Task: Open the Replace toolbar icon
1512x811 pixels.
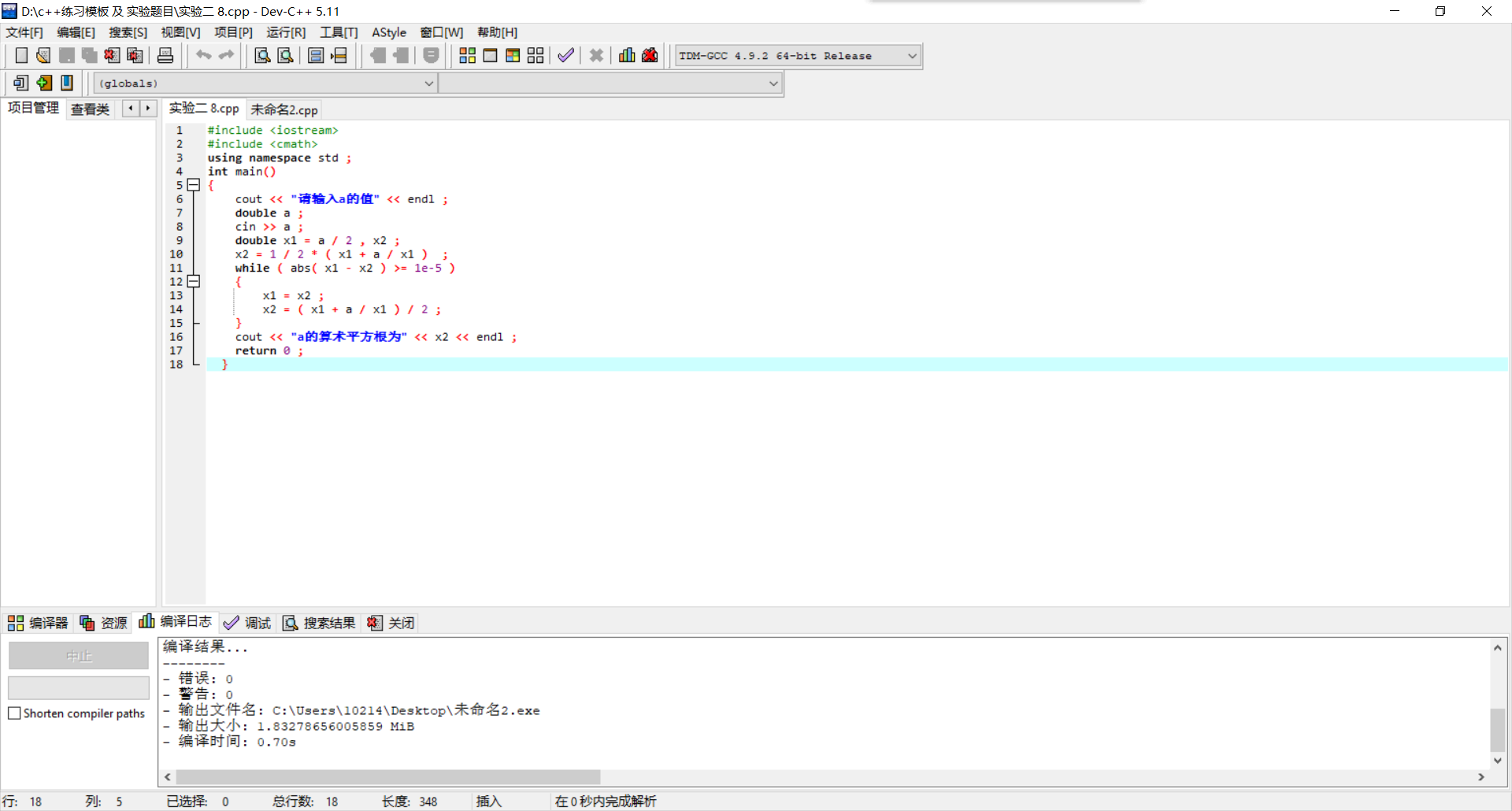Action: 286,55
